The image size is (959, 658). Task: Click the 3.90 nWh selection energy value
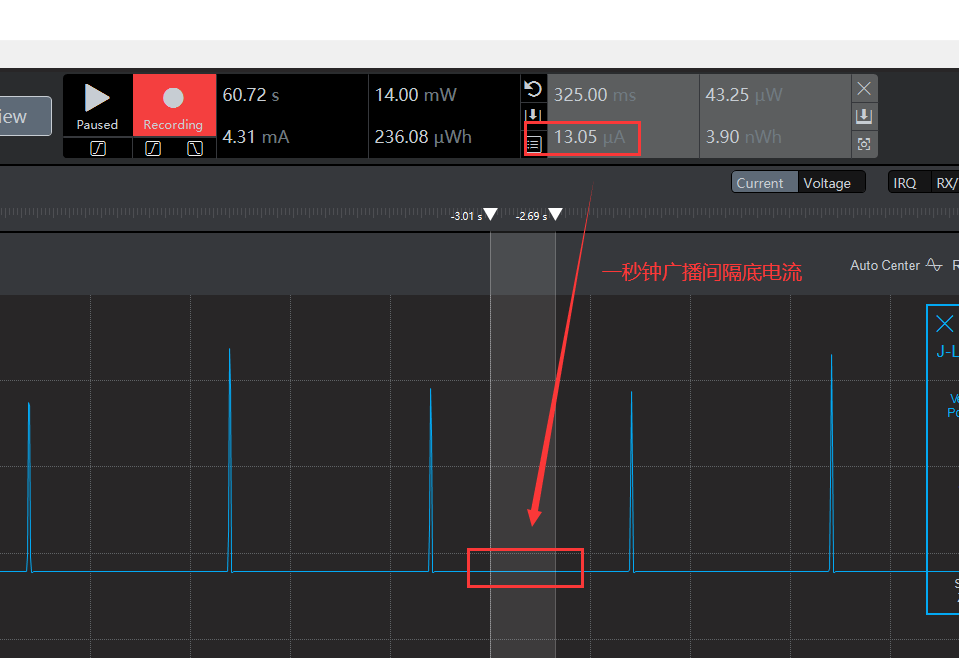[744, 136]
